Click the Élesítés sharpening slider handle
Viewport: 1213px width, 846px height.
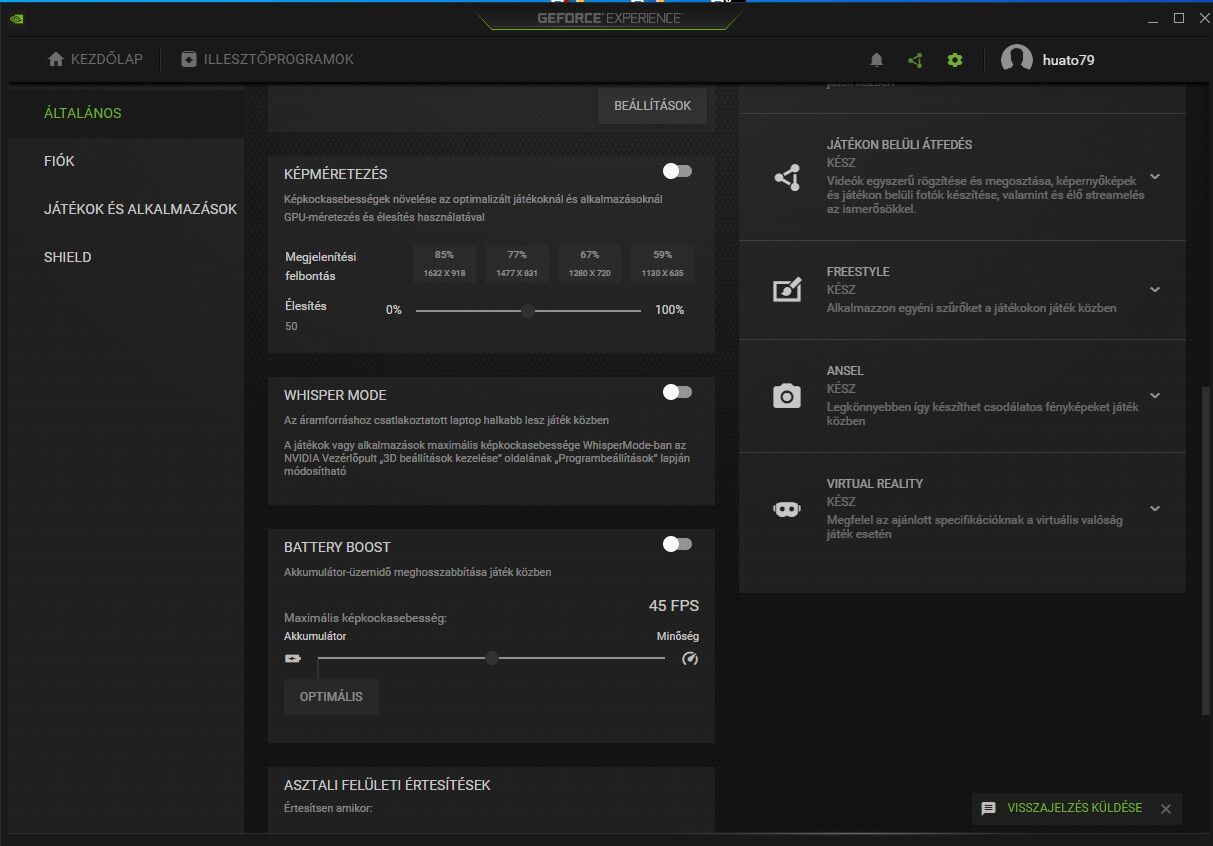click(527, 311)
